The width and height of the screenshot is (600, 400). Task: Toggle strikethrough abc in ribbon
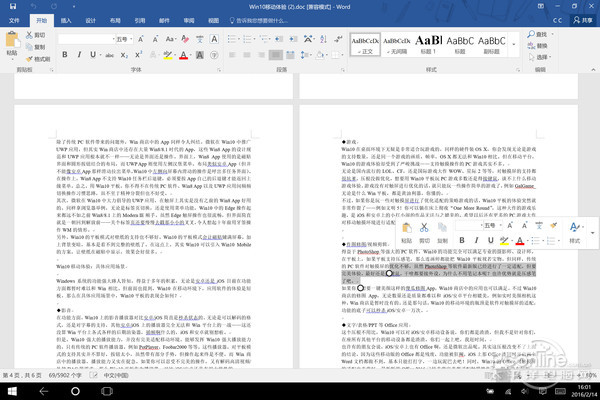110,55
